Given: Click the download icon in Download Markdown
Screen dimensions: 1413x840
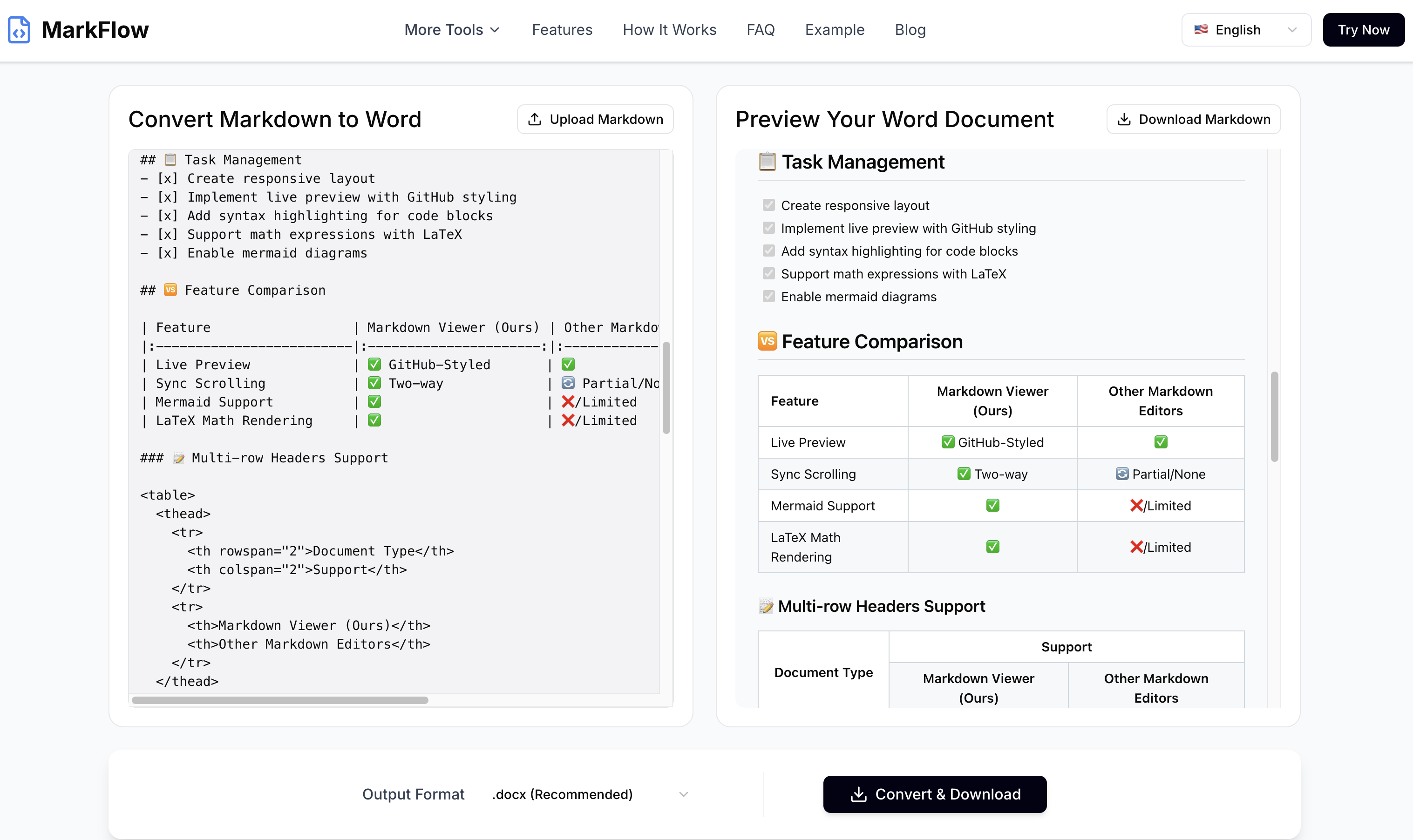Looking at the screenshot, I should (x=1124, y=119).
